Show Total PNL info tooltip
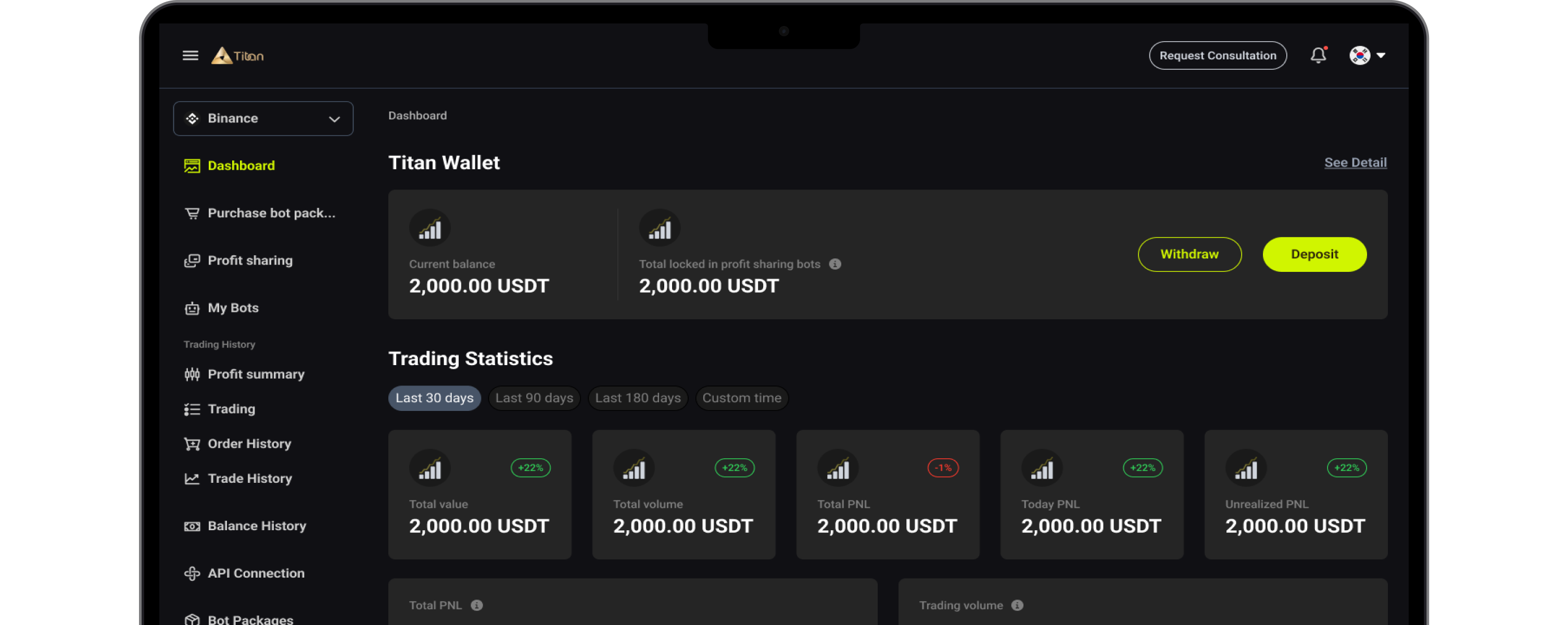This screenshot has width=1568, height=625. point(478,605)
